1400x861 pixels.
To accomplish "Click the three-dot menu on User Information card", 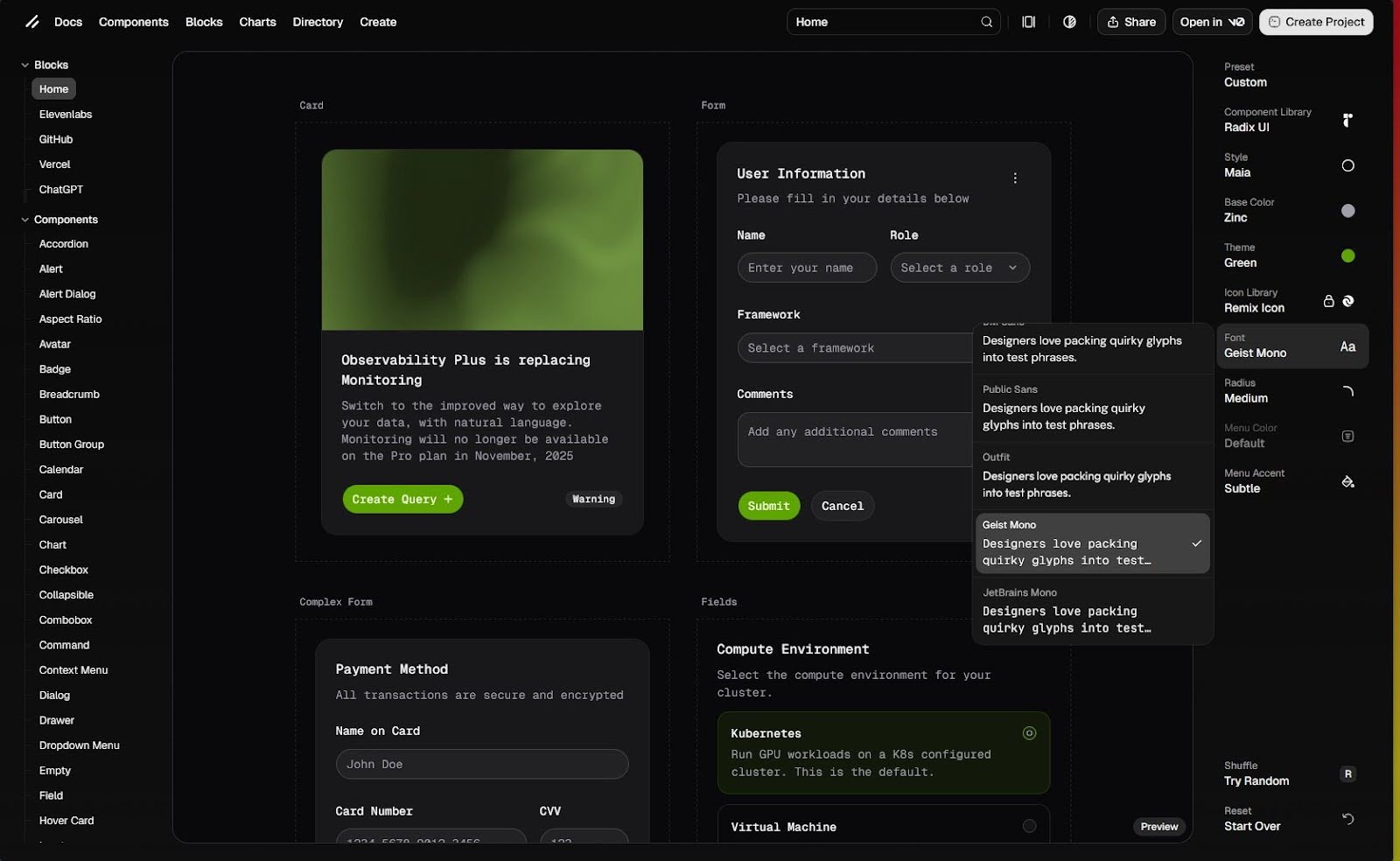I will tap(1015, 178).
